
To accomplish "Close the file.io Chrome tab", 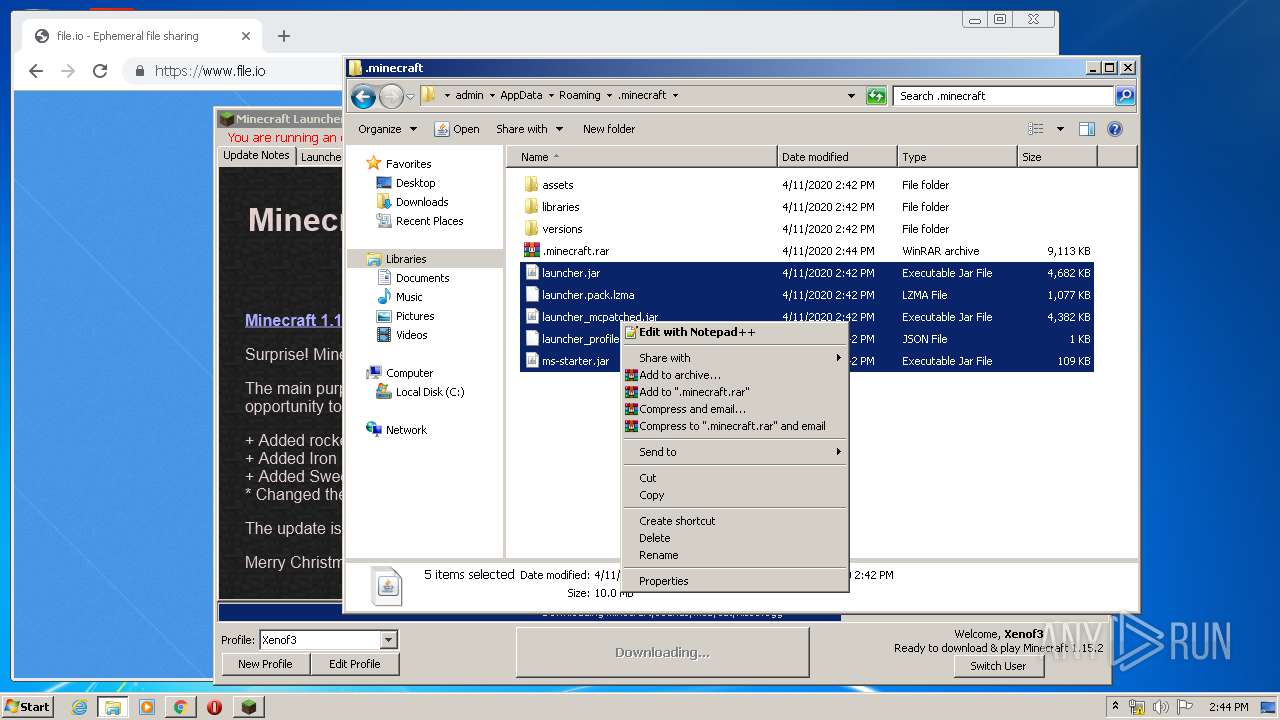I will tap(246, 36).
